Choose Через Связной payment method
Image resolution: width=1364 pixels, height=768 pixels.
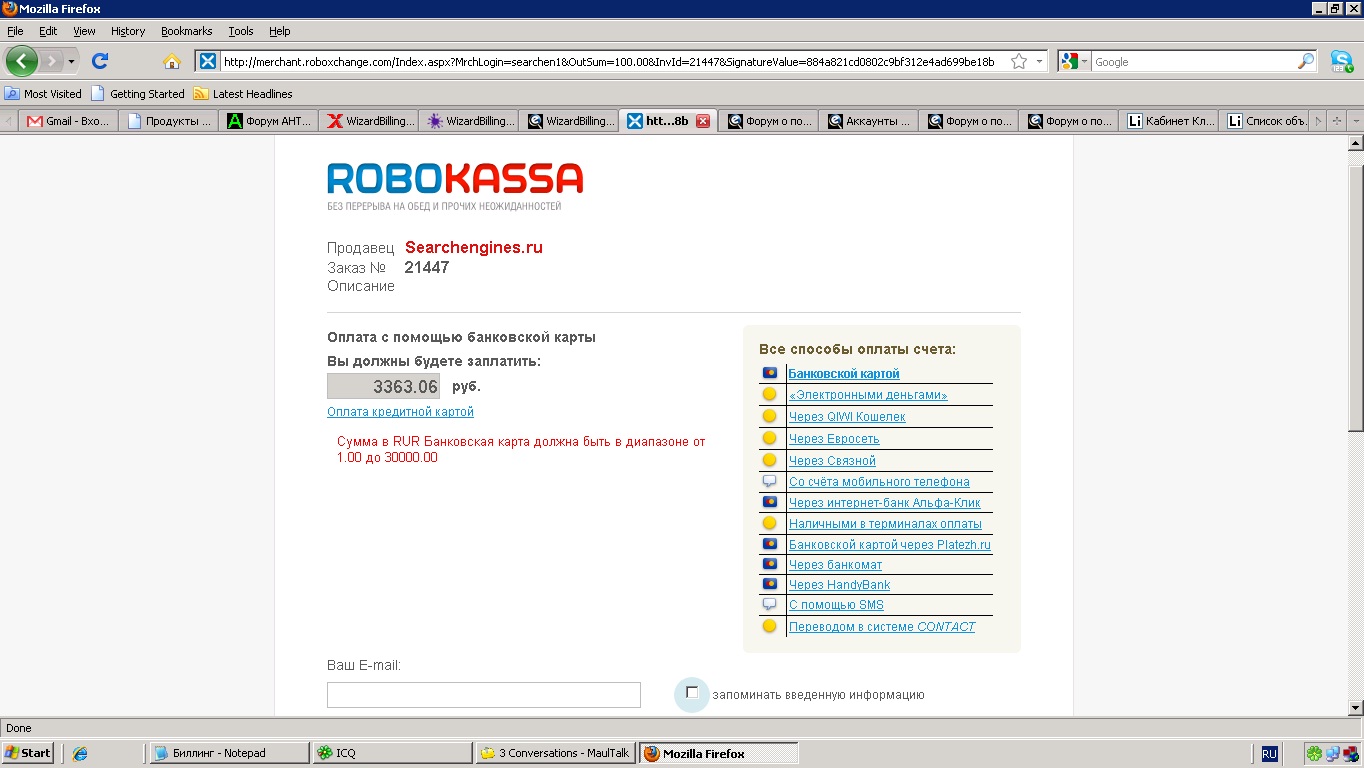click(832, 461)
